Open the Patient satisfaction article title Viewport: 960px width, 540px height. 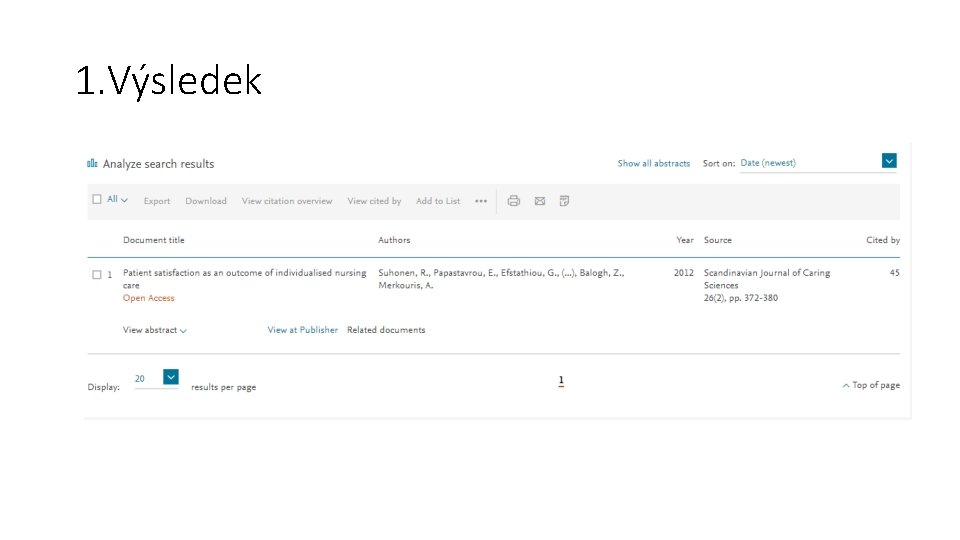244,273
